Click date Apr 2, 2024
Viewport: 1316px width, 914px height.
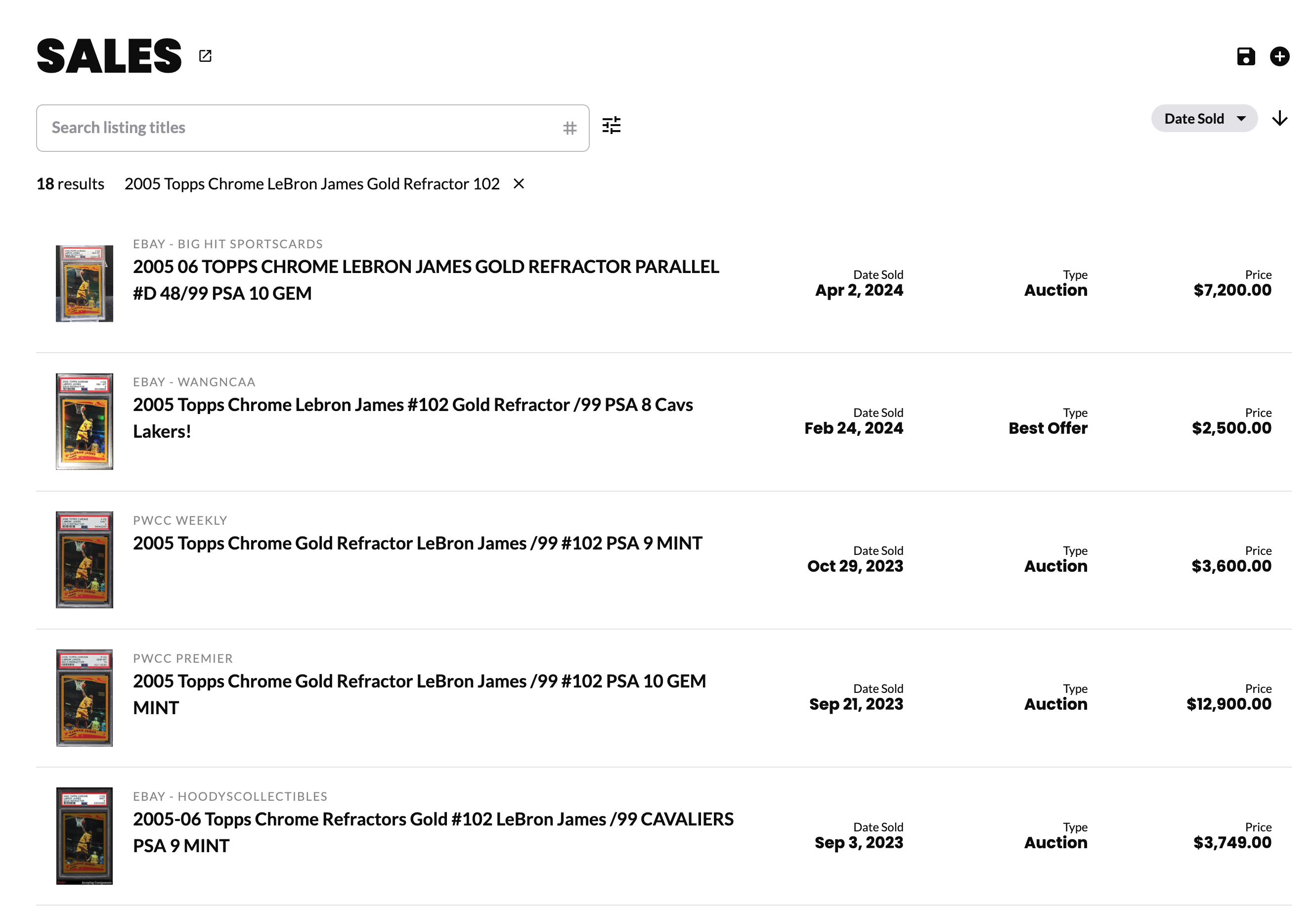(x=859, y=290)
